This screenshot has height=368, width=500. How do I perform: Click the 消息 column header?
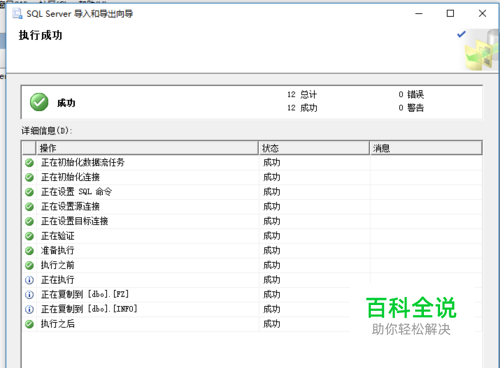426,148
